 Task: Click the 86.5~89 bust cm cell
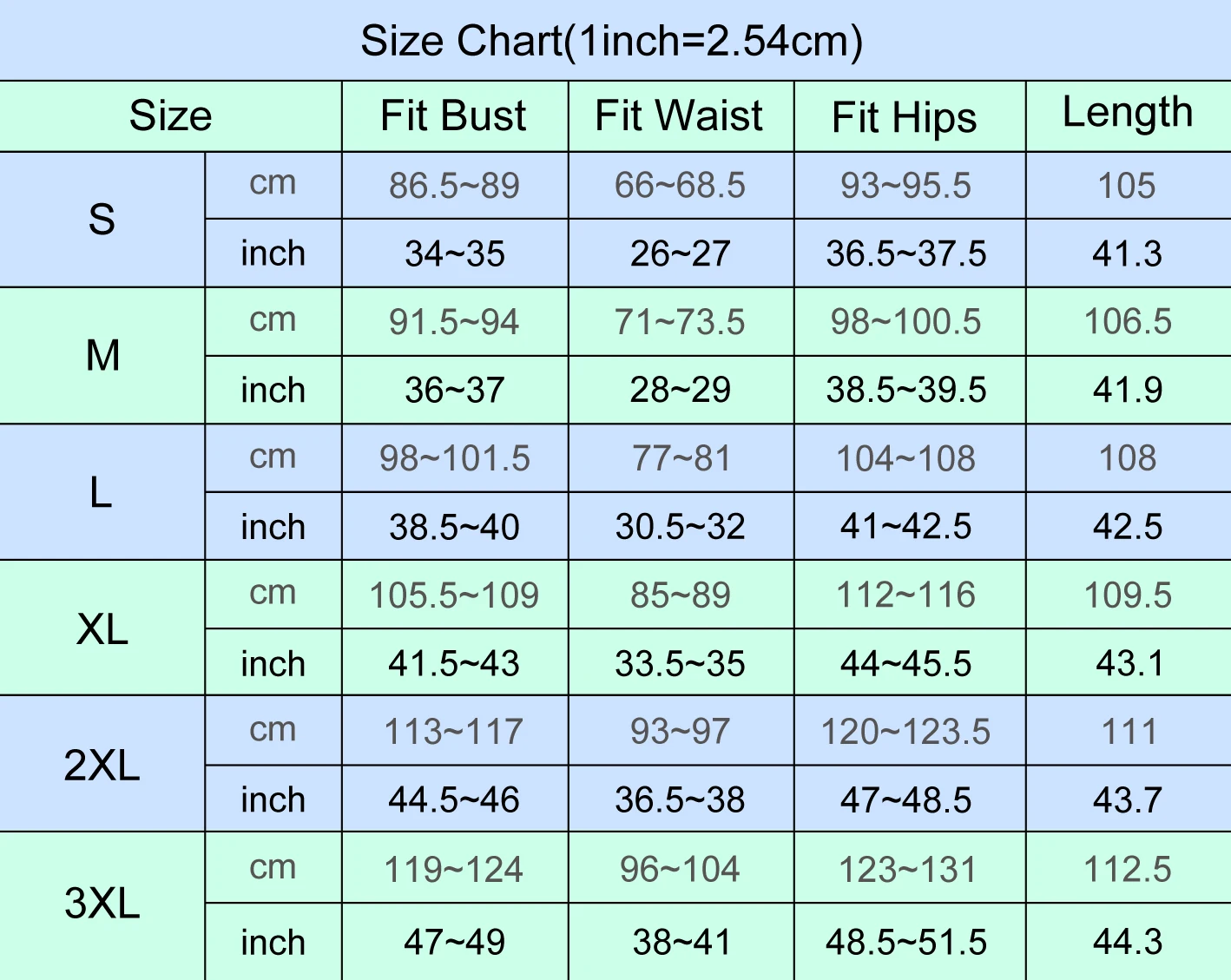coord(454,186)
